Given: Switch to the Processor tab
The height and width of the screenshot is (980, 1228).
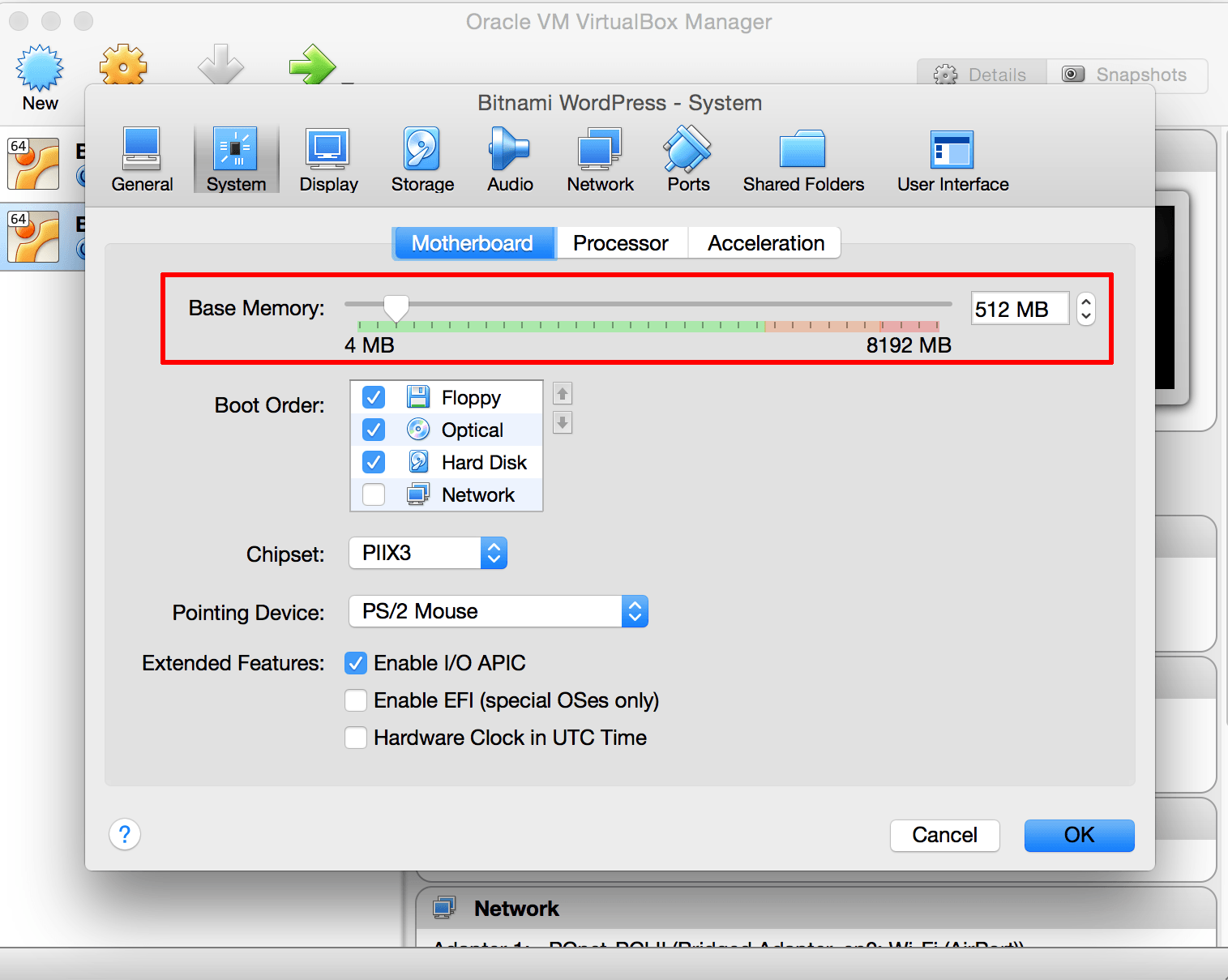Looking at the screenshot, I should (622, 243).
